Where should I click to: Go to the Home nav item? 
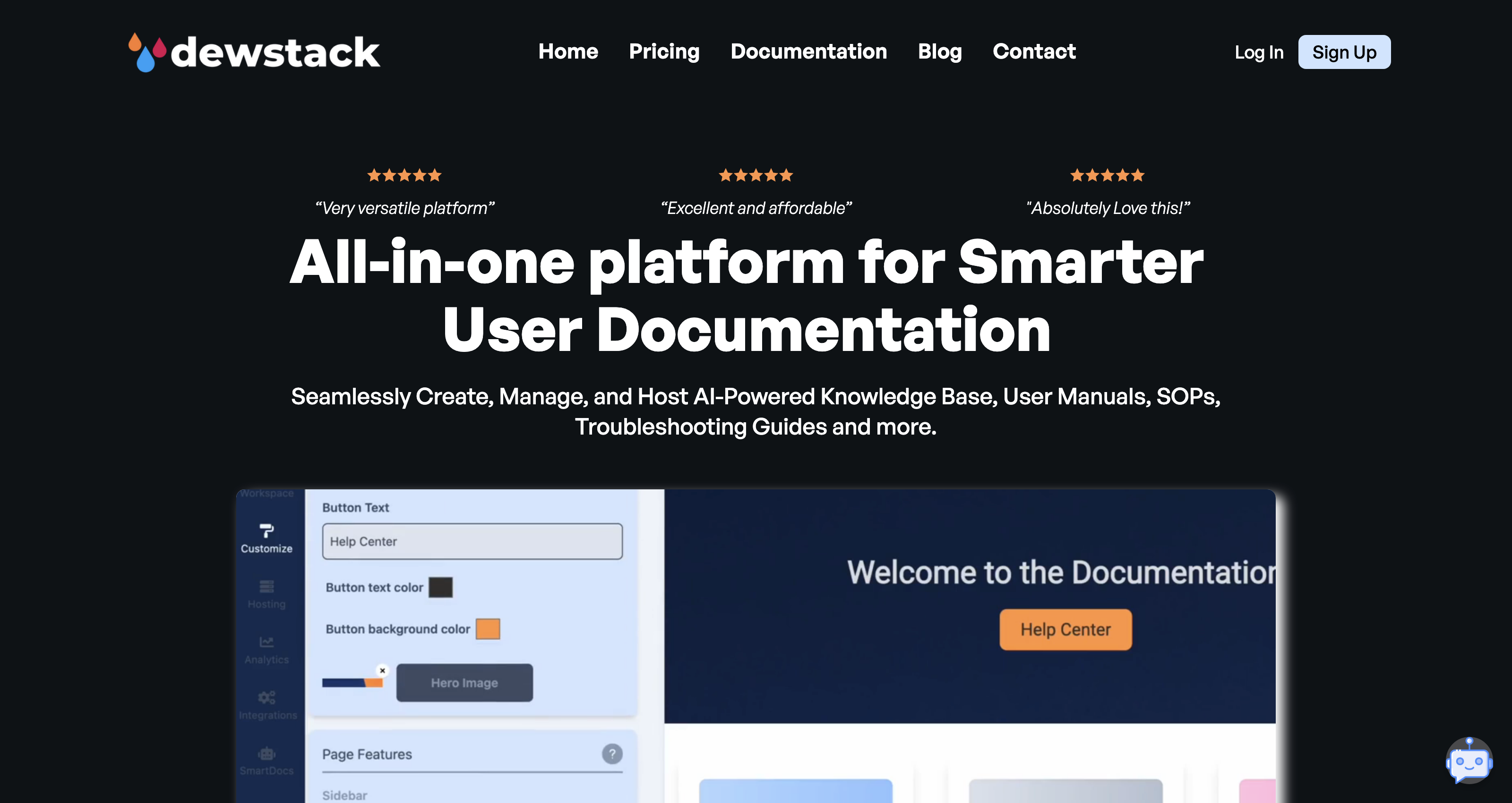coord(568,51)
